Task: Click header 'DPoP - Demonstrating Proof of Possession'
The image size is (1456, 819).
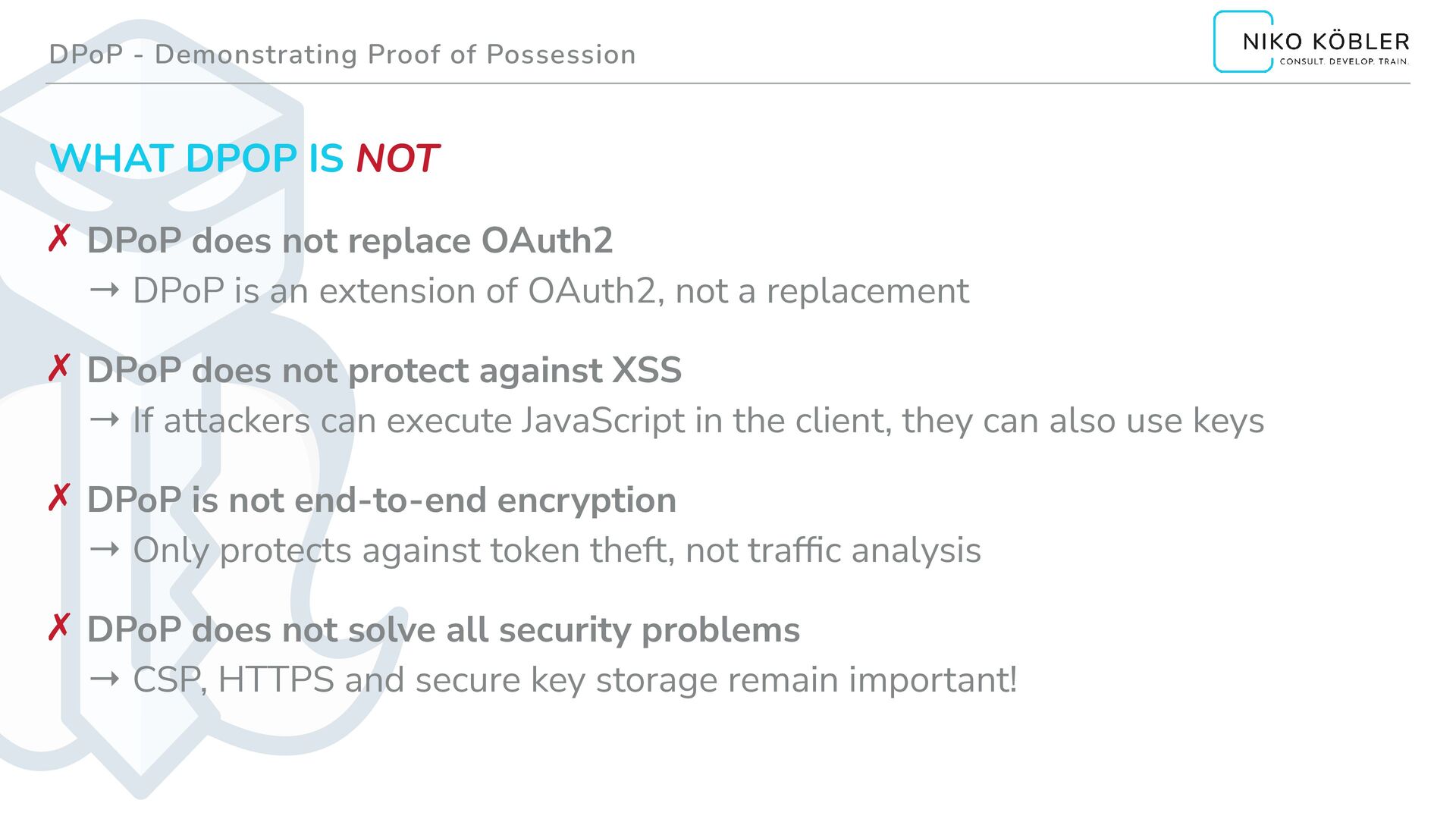Action: [x=342, y=55]
